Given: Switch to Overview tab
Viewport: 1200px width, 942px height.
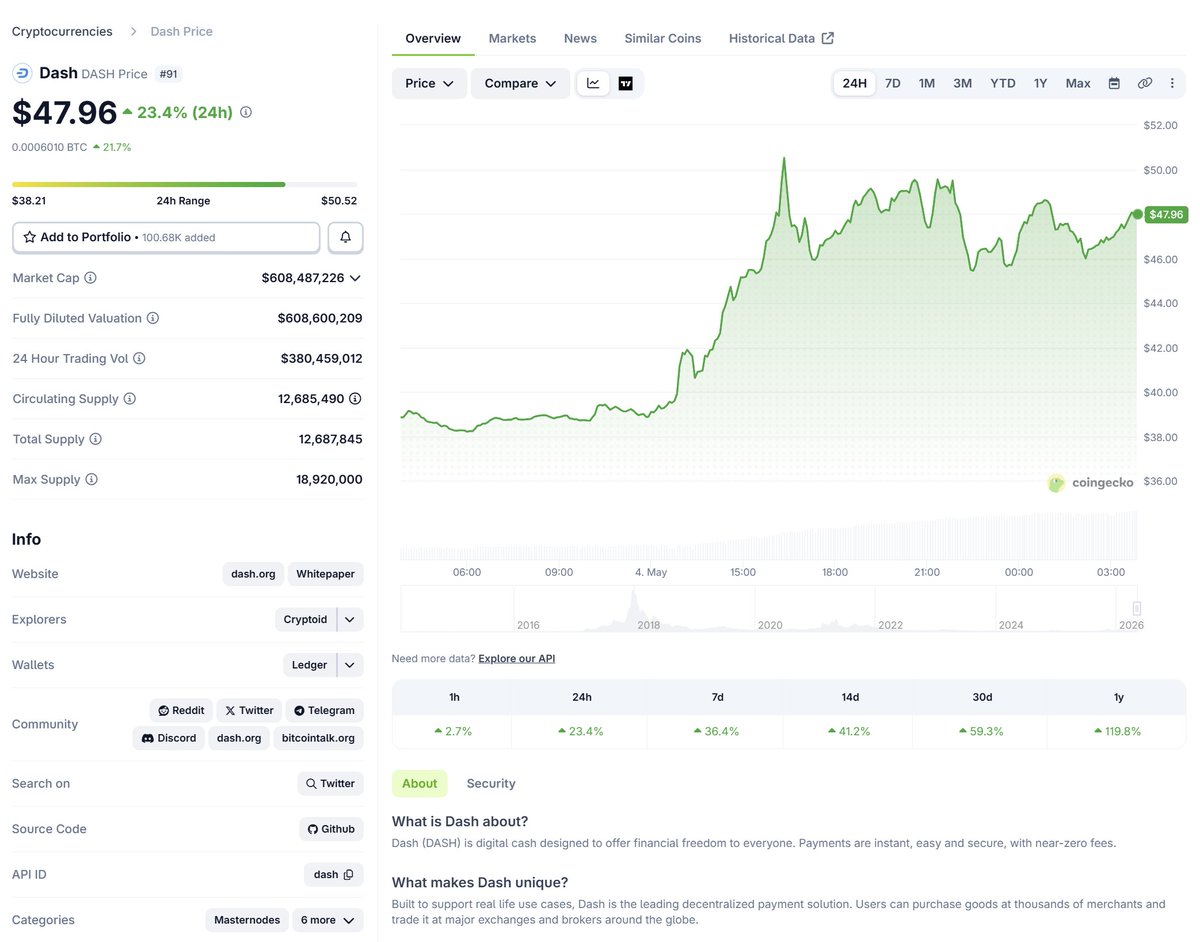Looking at the screenshot, I should point(433,38).
